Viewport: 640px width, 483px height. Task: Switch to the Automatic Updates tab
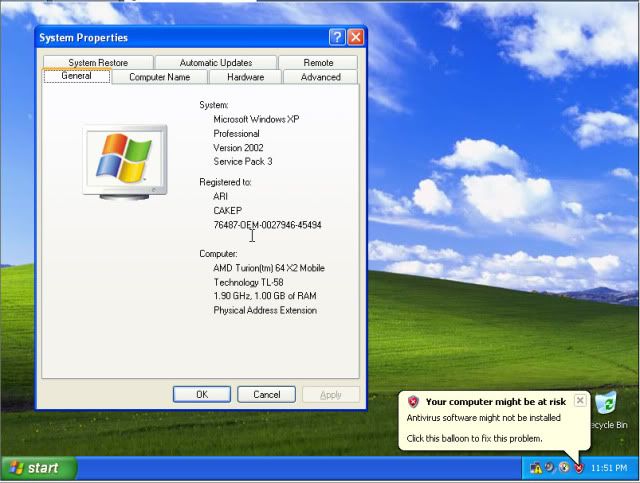pyautogui.click(x=216, y=62)
